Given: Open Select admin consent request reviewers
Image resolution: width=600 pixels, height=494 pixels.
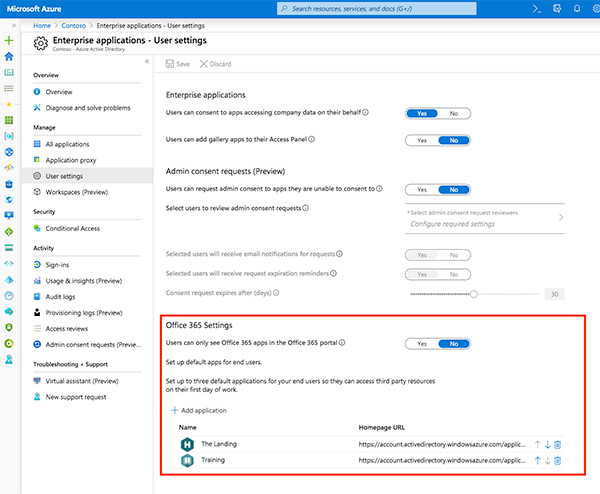Looking at the screenshot, I should 484,218.
